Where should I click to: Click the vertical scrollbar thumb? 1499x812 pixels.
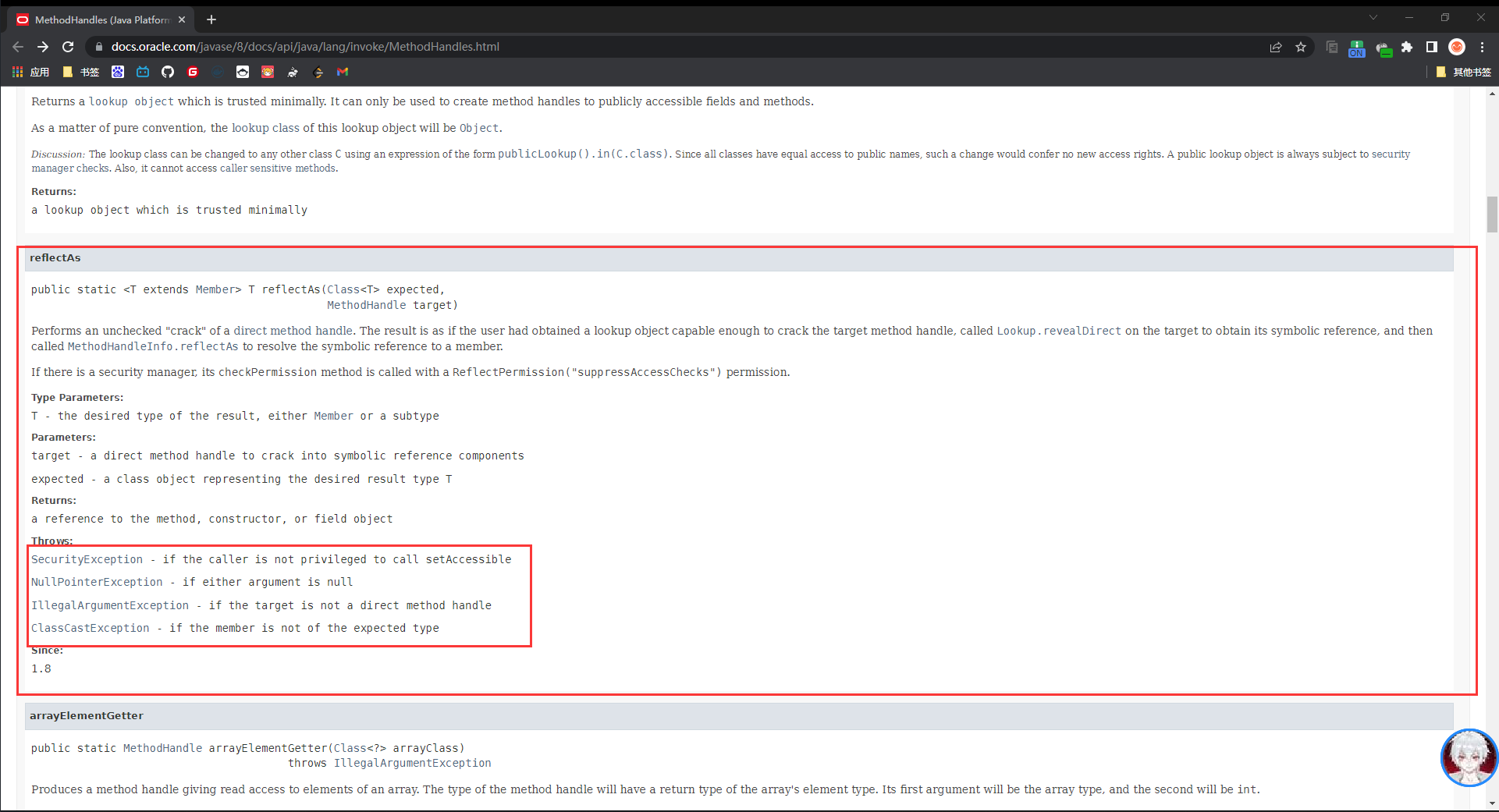[1492, 215]
